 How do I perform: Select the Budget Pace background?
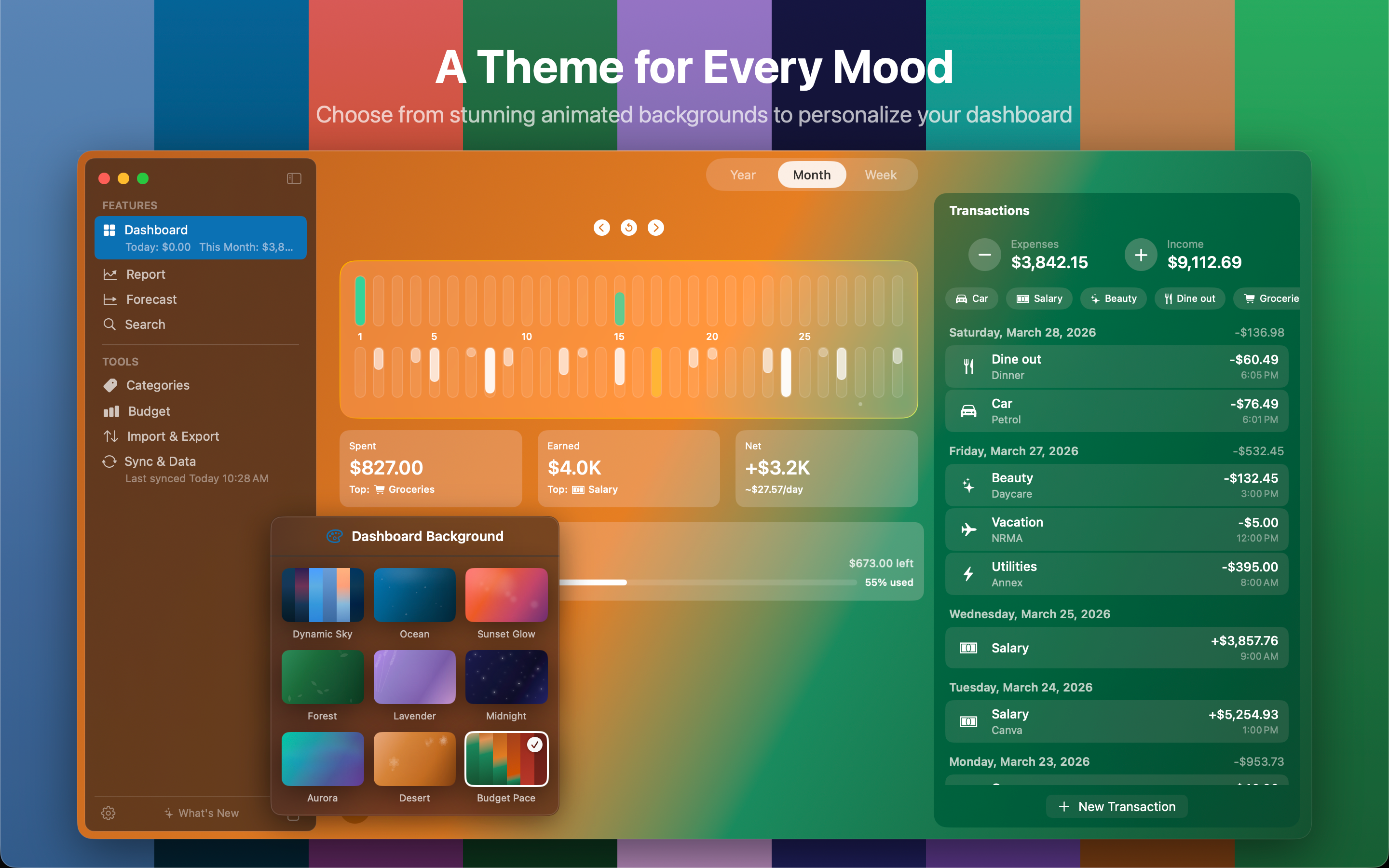click(506, 759)
